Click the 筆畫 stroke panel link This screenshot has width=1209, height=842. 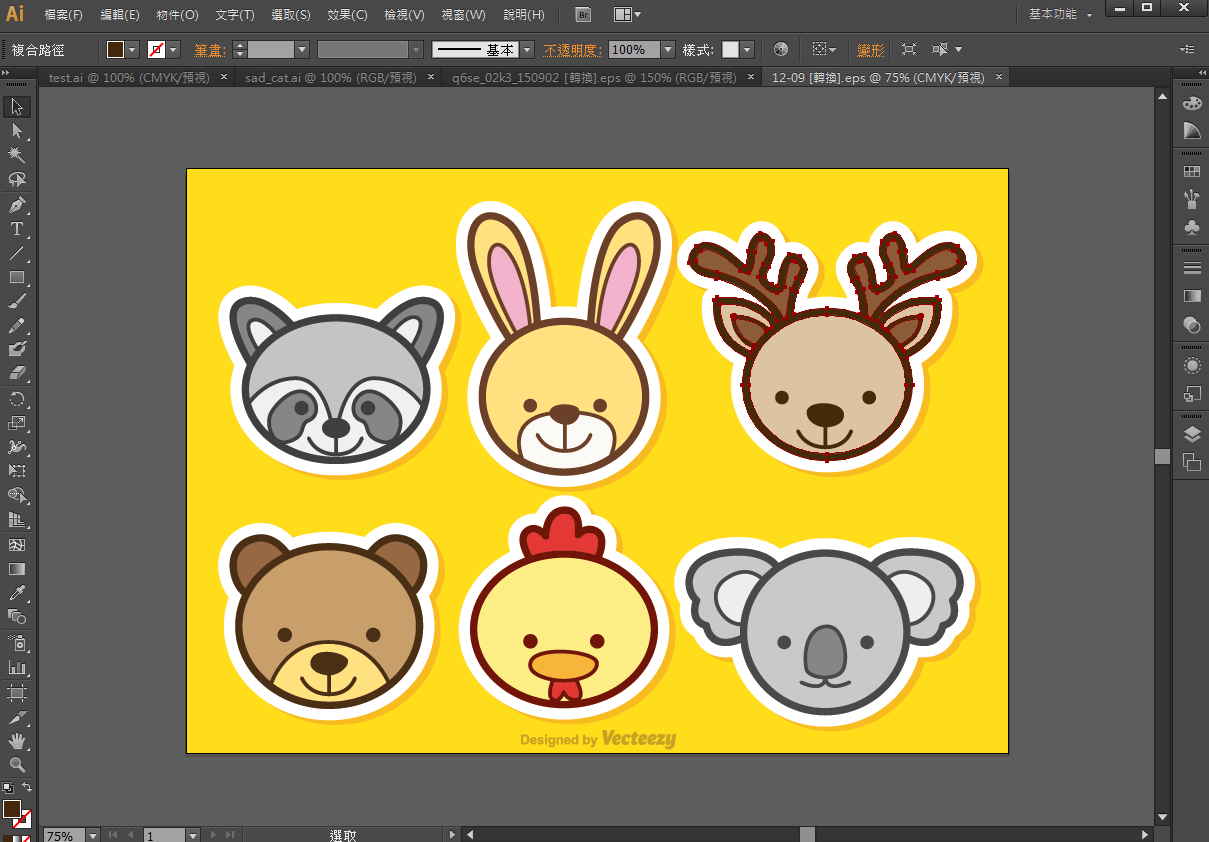[209, 49]
